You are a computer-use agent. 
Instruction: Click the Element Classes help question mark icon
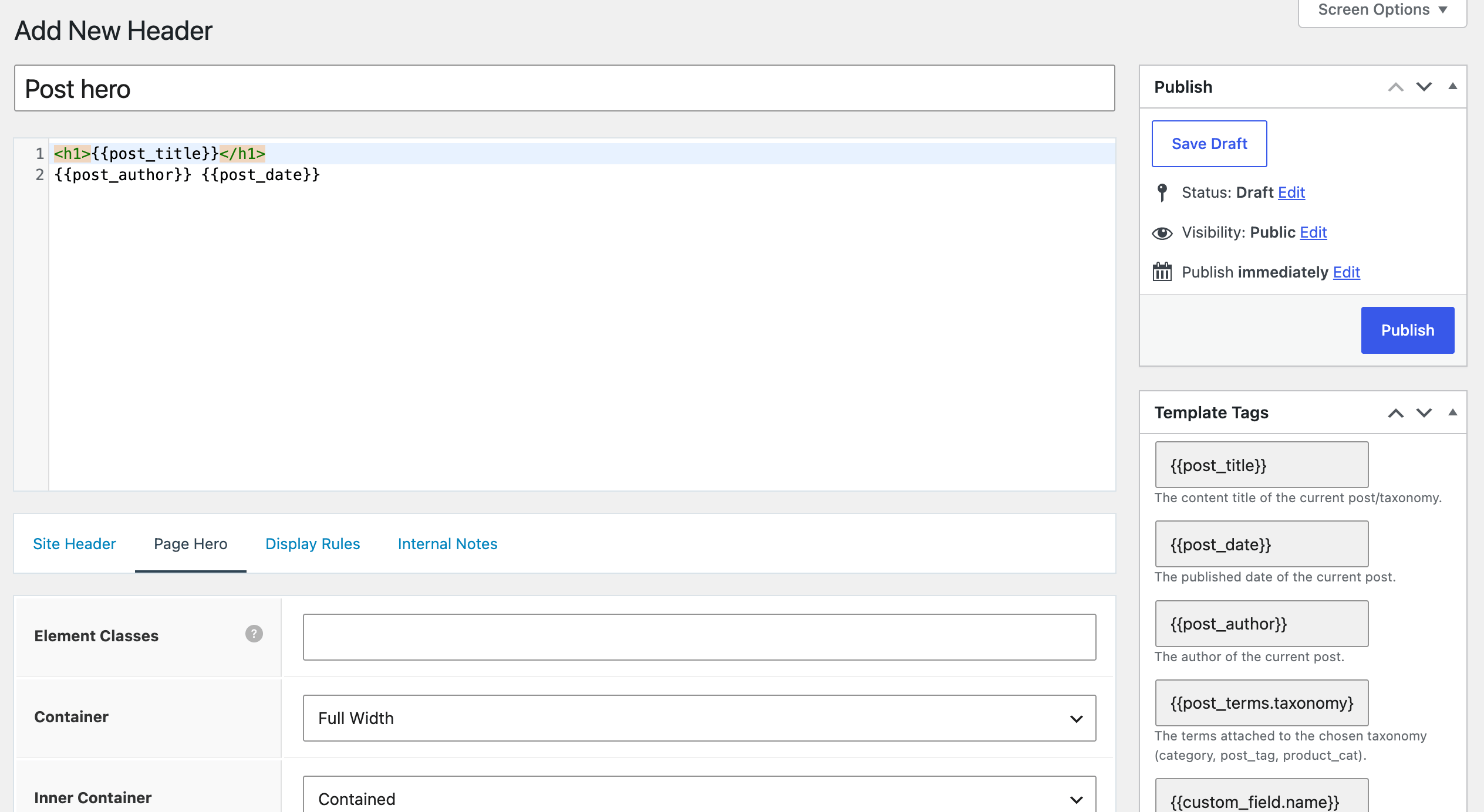(254, 634)
